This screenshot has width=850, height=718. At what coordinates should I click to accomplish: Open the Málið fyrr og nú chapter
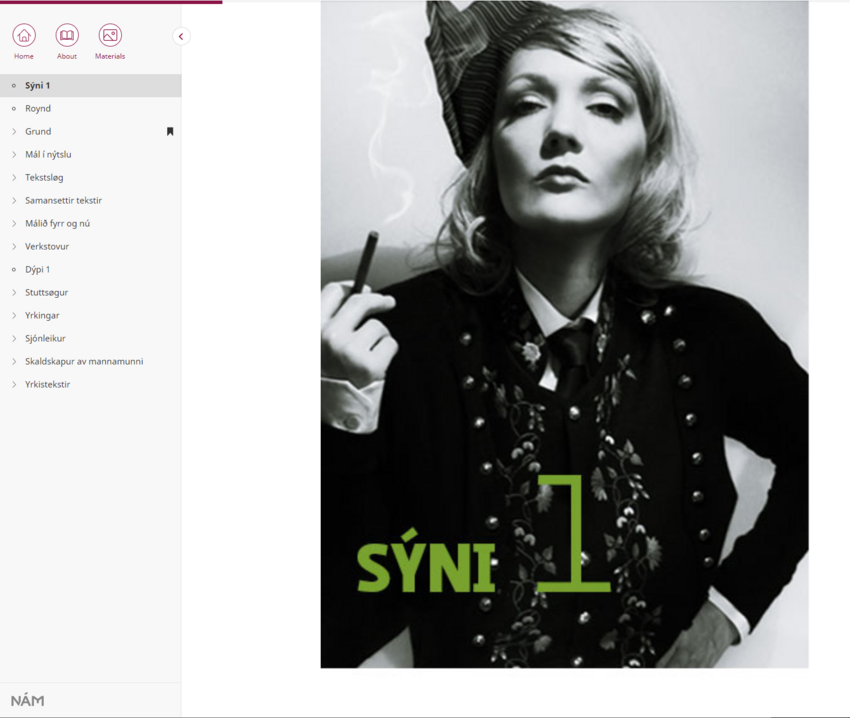point(57,223)
